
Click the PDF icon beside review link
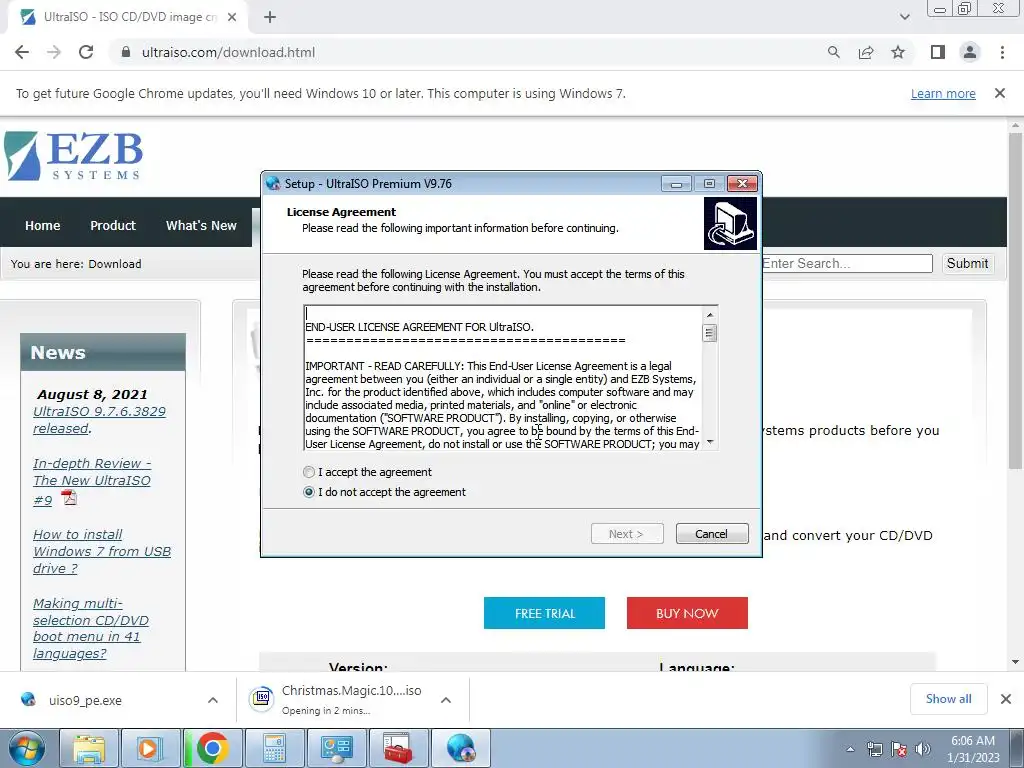69,498
